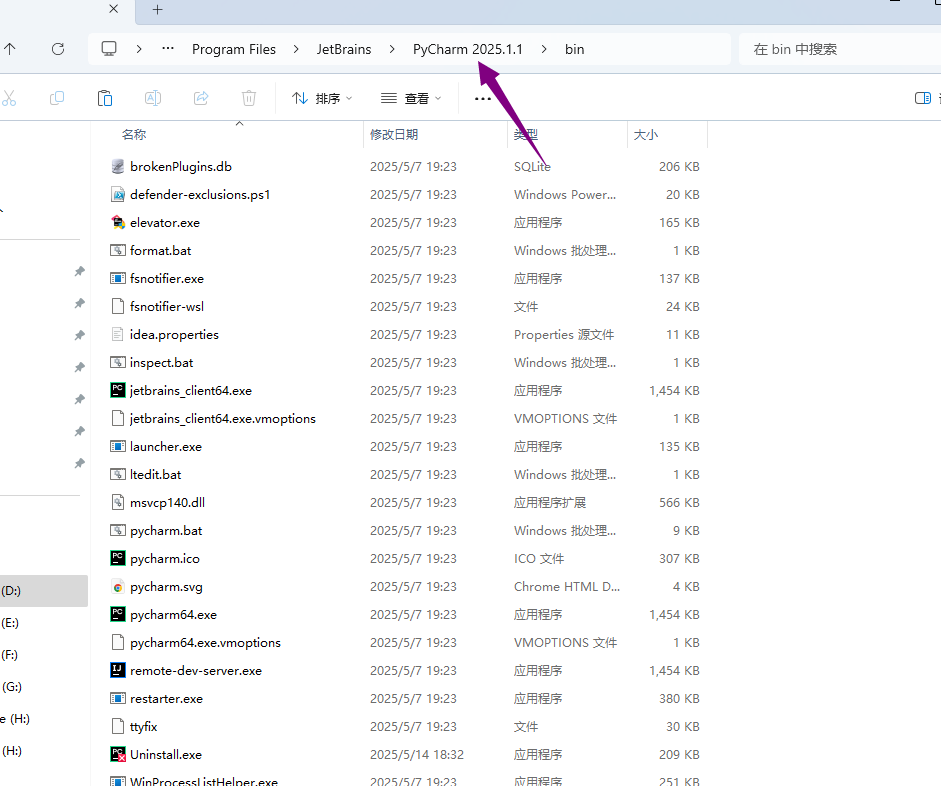Select restarter.exe file name

point(166,698)
